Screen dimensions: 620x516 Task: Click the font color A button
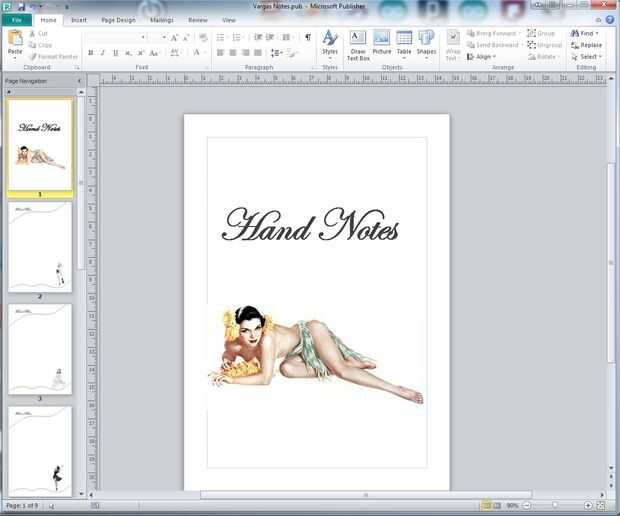tap(196, 53)
